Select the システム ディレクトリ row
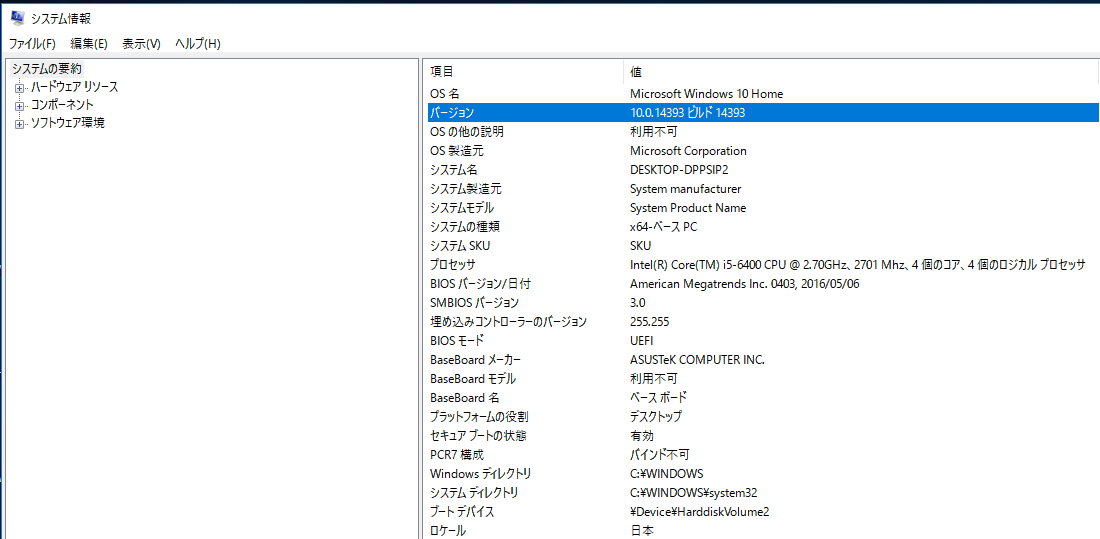This screenshot has width=1100, height=539. coord(763,493)
